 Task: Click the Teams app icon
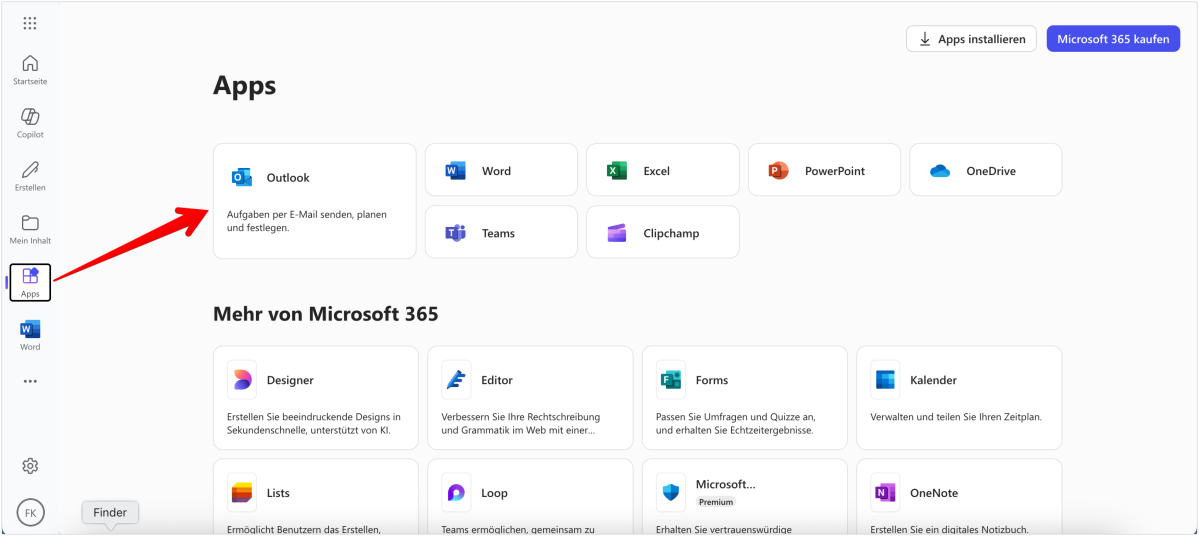(x=456, y=232)
